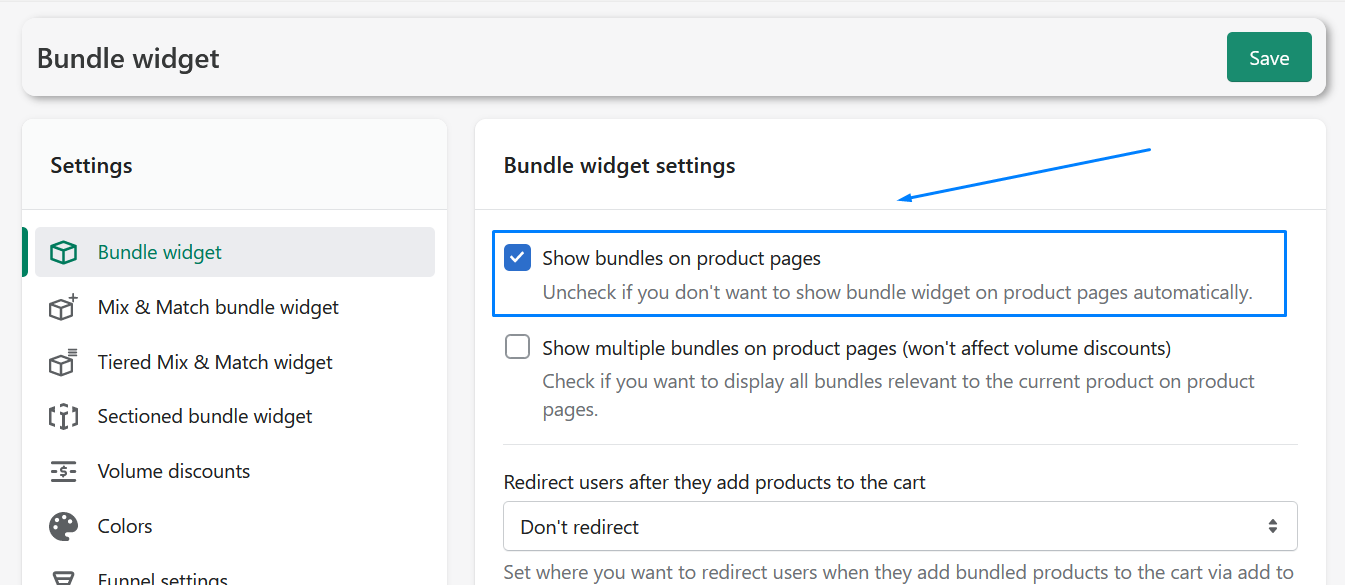Click the Bundle widget settings heading
Screen dimensions: 1345x585
coord(619,165)
